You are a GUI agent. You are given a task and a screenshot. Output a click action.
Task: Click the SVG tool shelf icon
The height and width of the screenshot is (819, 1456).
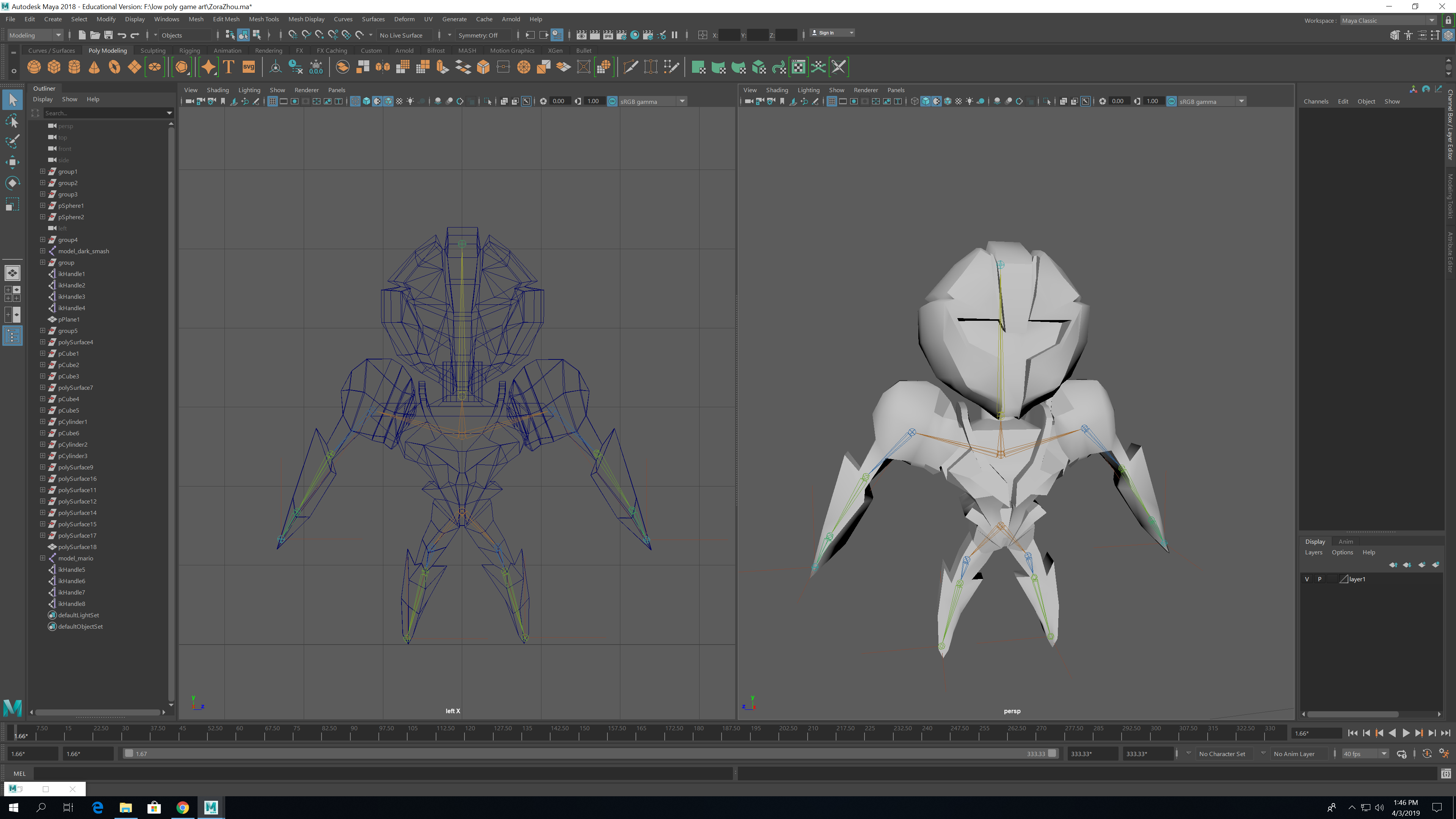point(249,67)
